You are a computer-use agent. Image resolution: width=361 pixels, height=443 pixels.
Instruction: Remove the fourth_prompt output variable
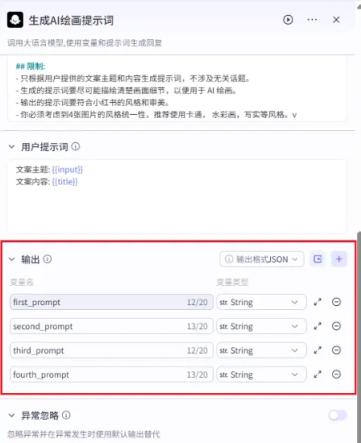coord(336,374)
